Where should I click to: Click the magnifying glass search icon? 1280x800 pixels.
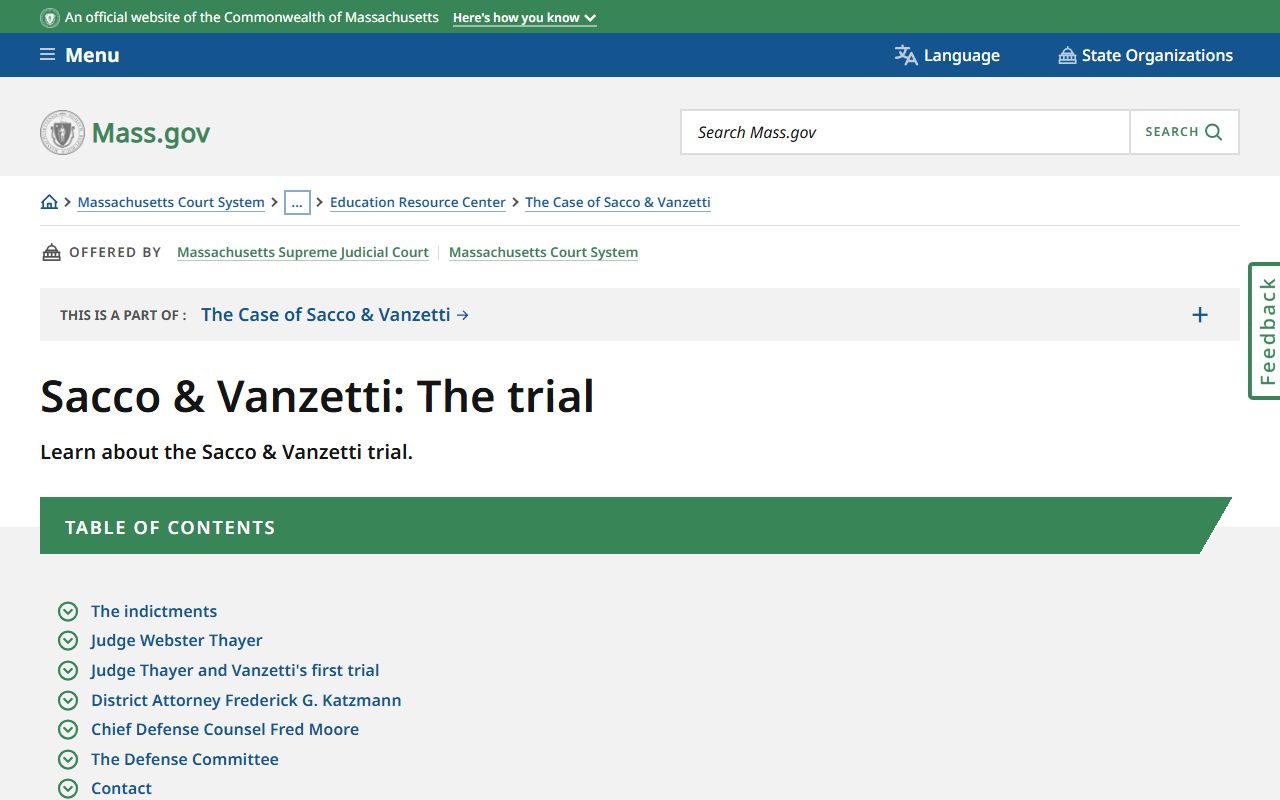1214,132
